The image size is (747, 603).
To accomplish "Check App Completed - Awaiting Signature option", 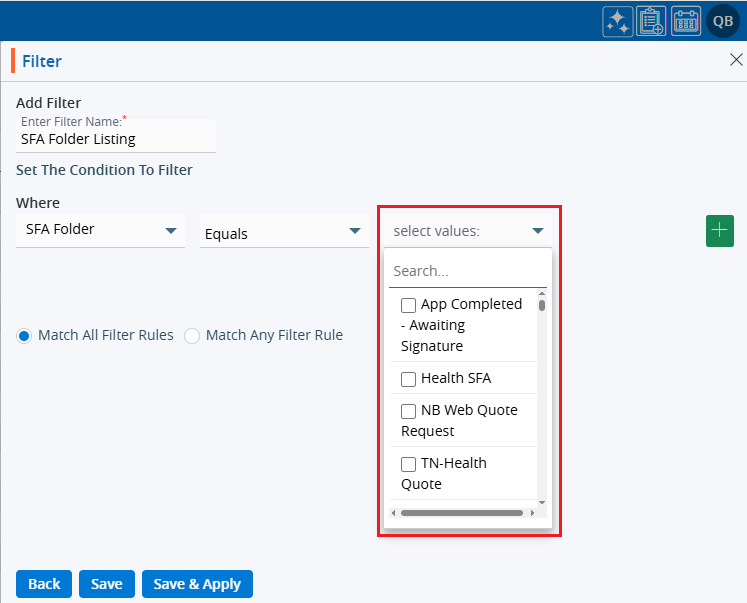I will click(408, 305).
